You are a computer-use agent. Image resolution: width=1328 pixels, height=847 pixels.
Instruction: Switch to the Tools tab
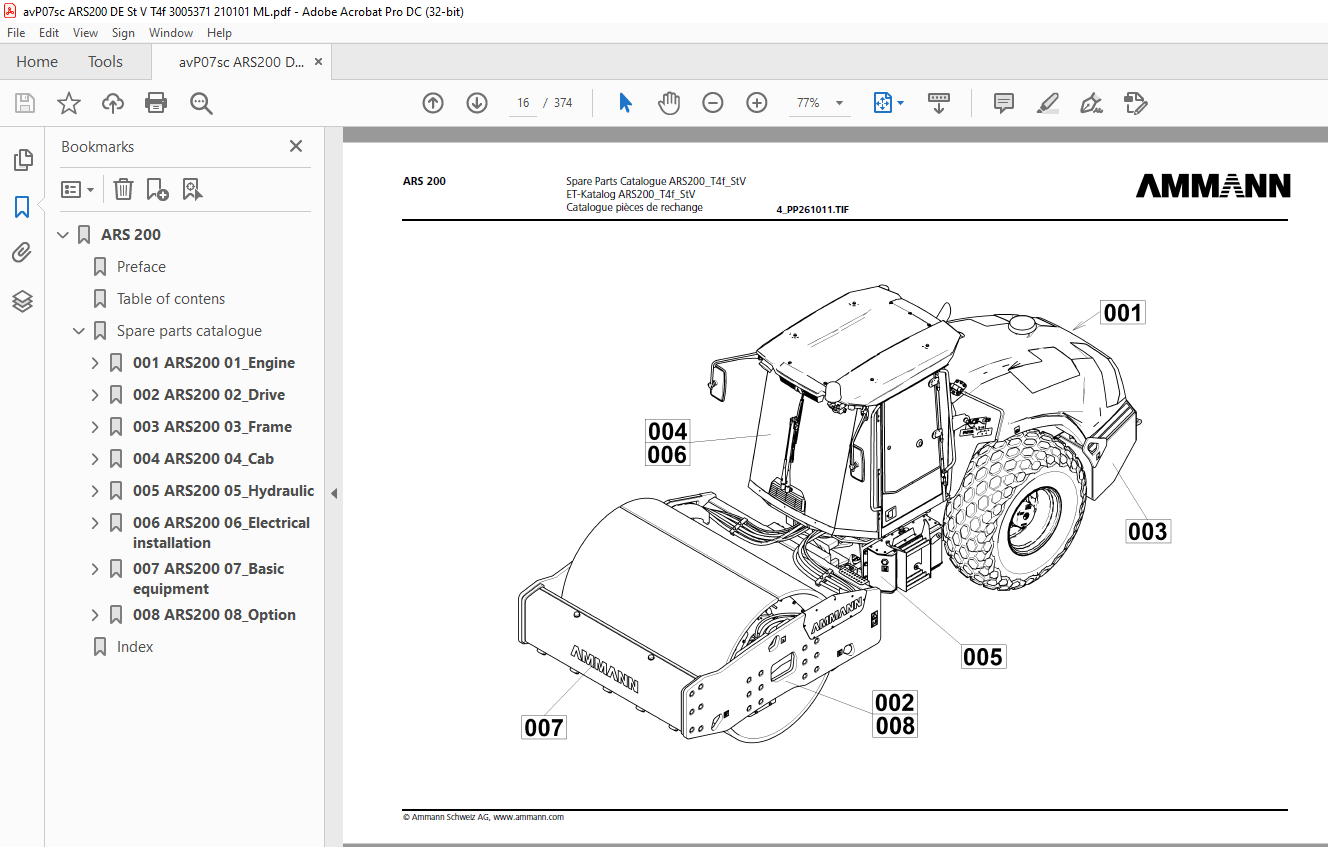tap(105, 62)
